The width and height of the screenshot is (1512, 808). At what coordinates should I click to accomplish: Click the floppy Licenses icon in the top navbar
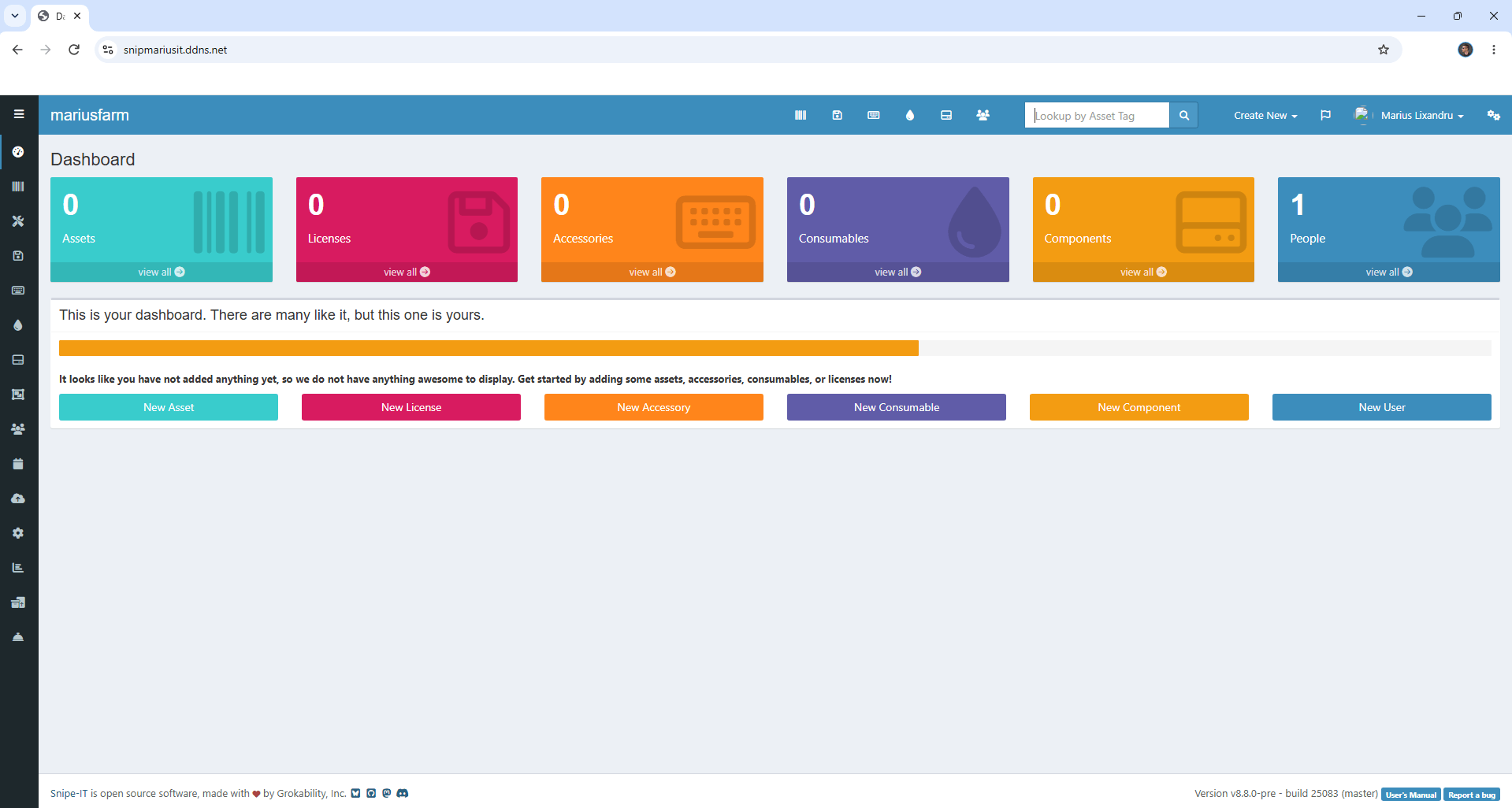tap(838, 115)
